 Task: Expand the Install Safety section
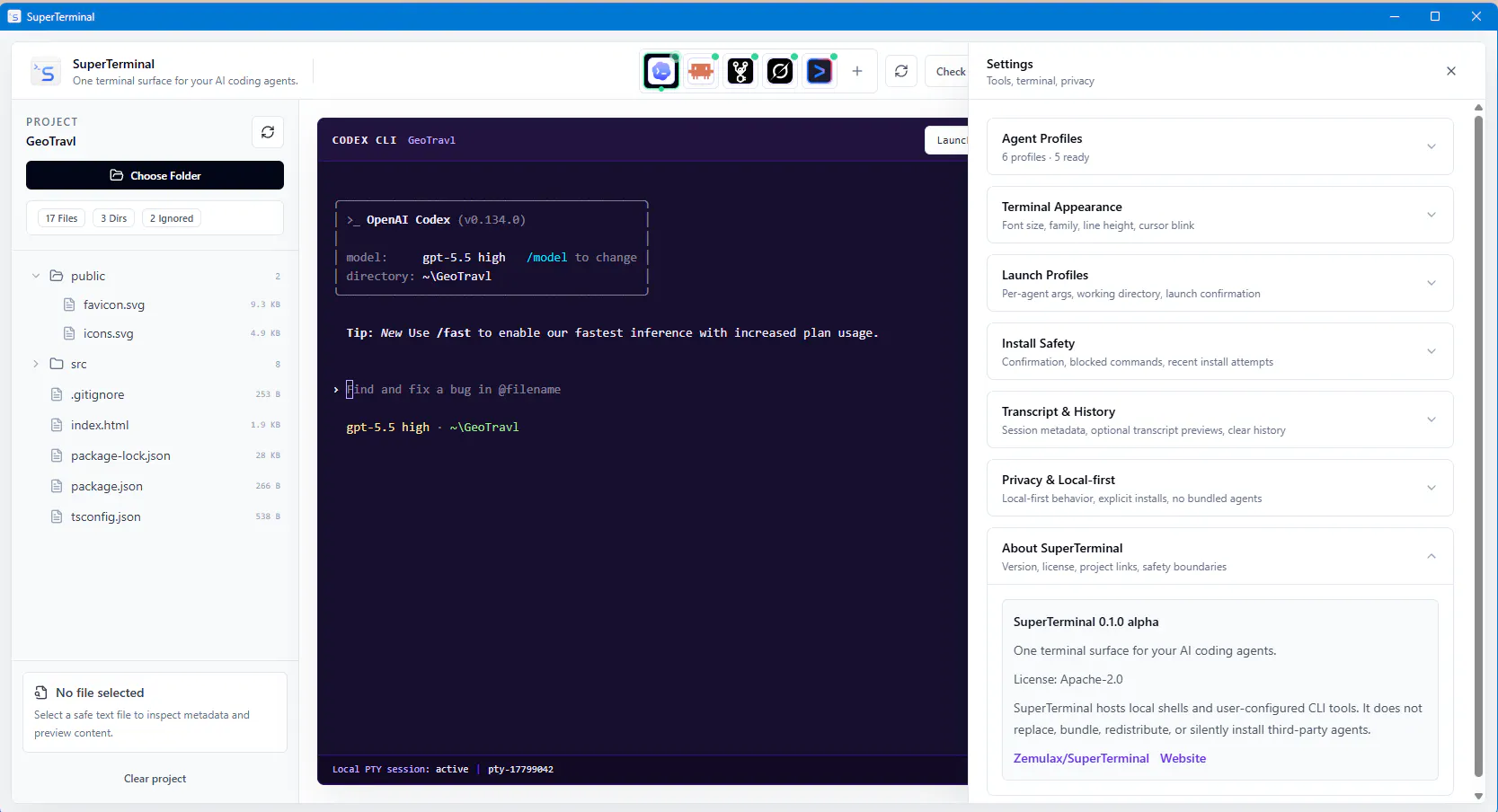[1219, 351]
